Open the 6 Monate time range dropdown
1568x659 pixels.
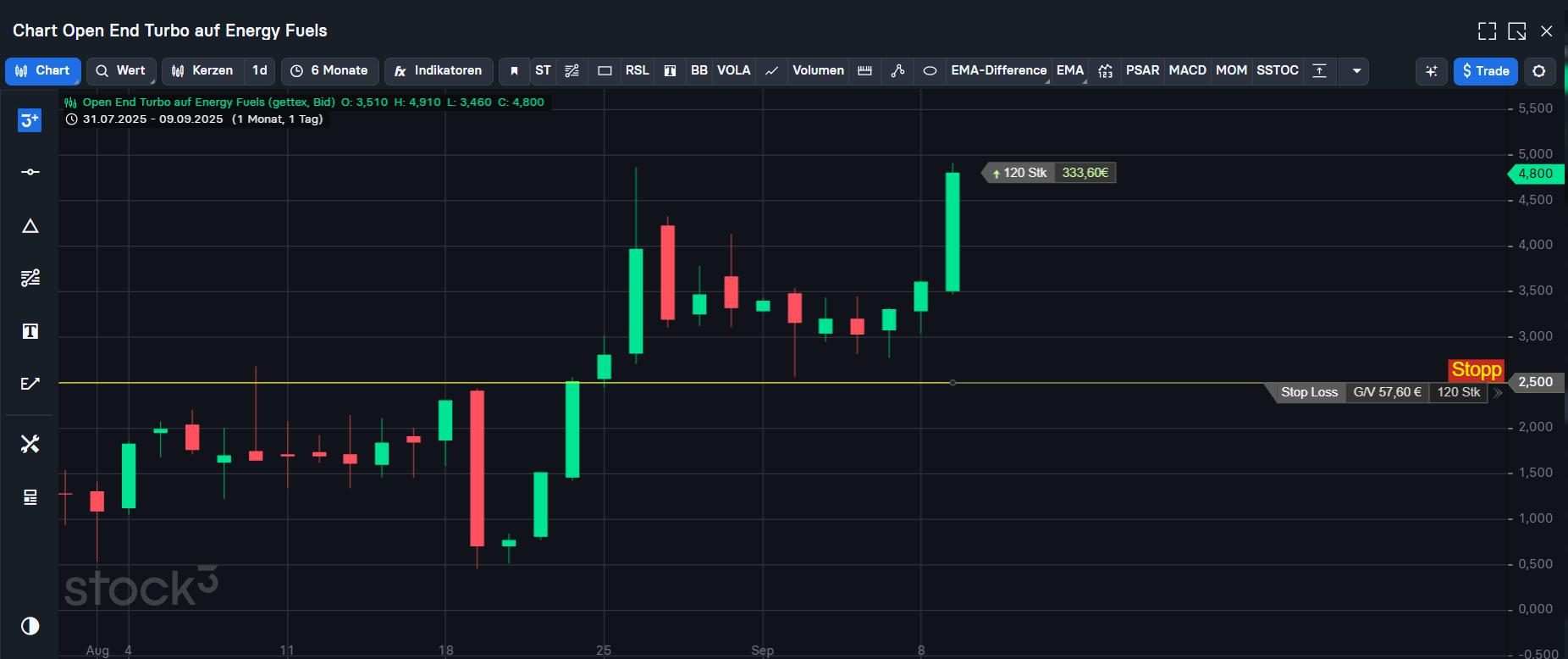(330, 71)
